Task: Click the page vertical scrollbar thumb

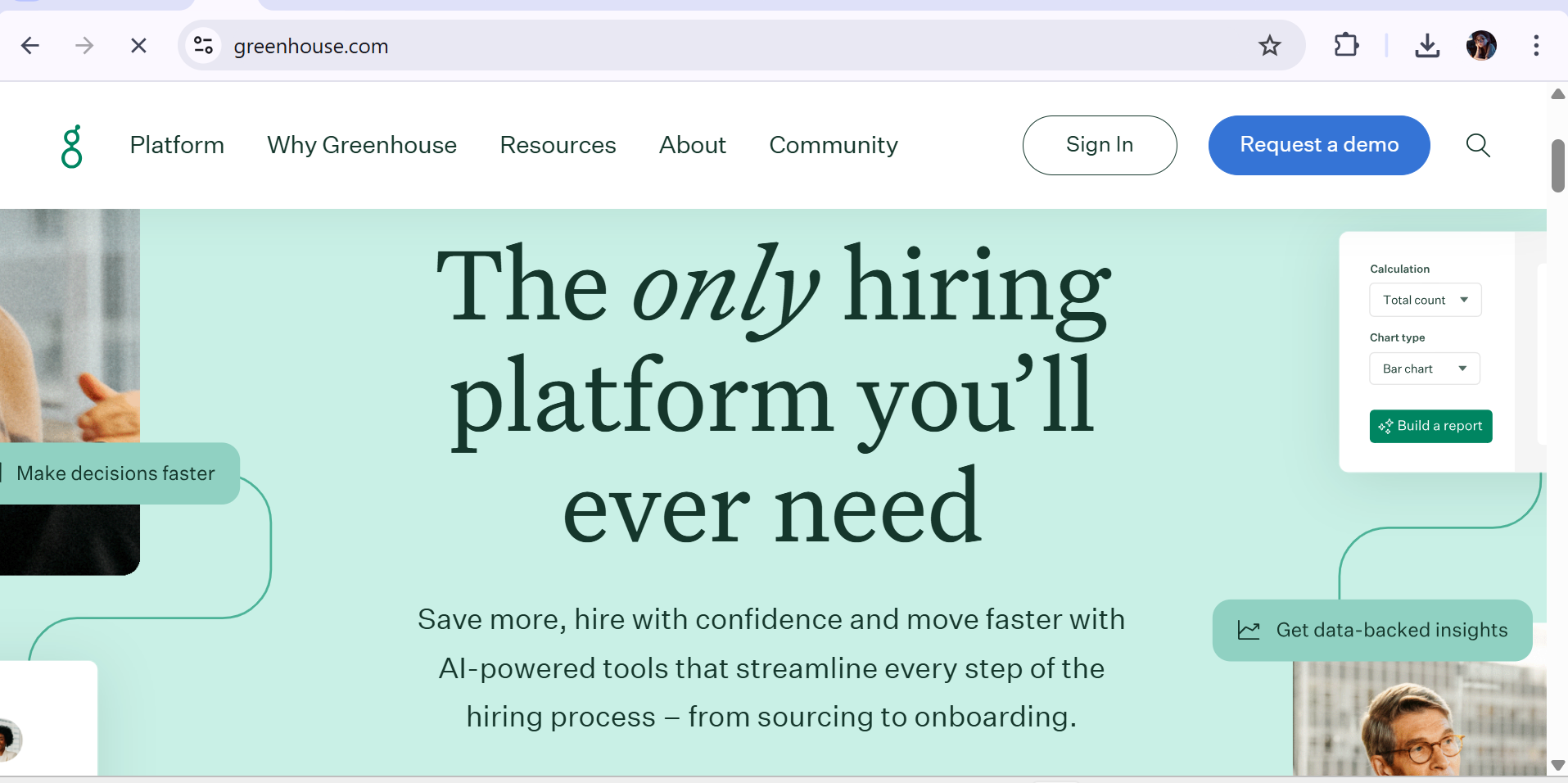Action: pos(1557,165)
